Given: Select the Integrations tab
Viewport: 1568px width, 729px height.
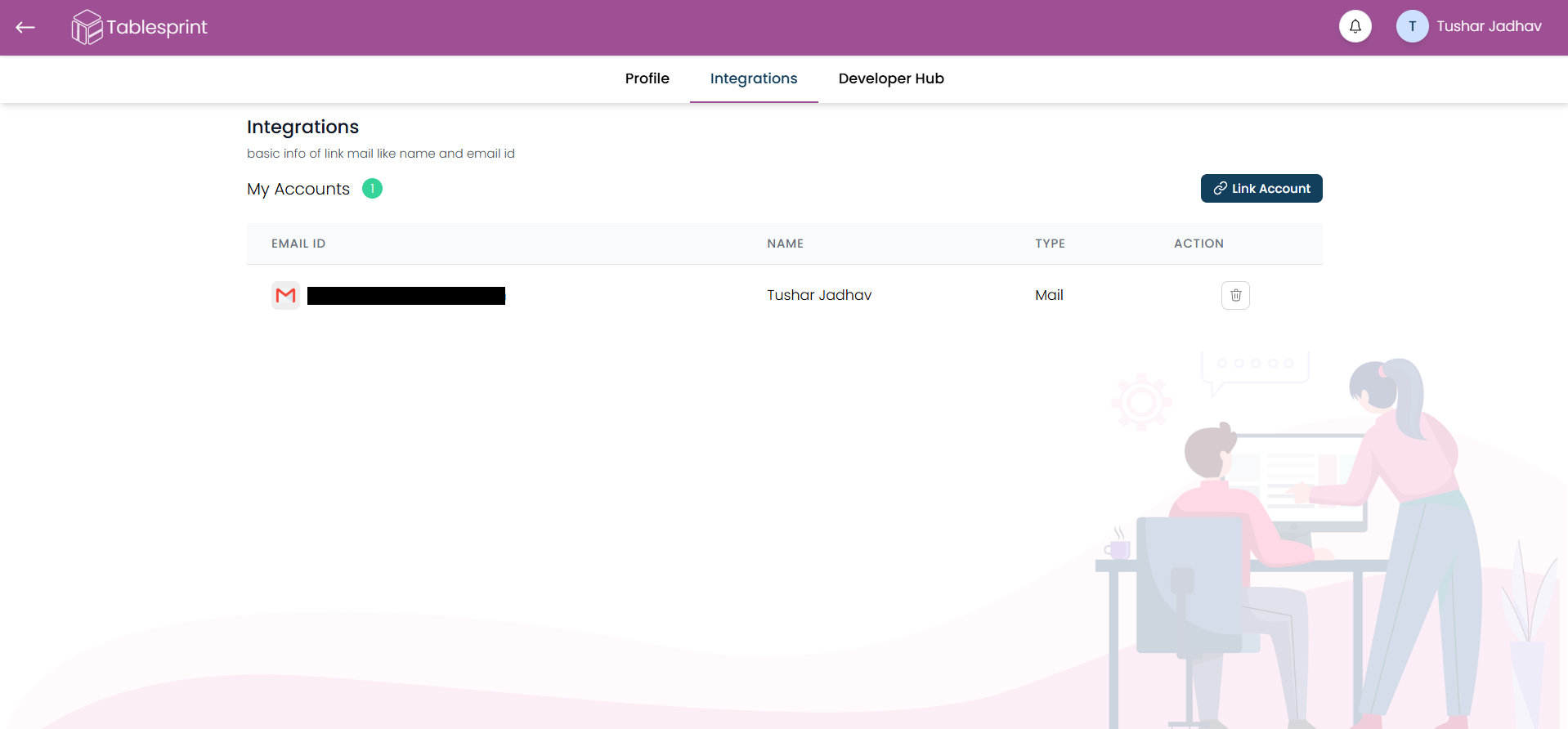Looking at the screenshot, I should (x=754, y=78).
